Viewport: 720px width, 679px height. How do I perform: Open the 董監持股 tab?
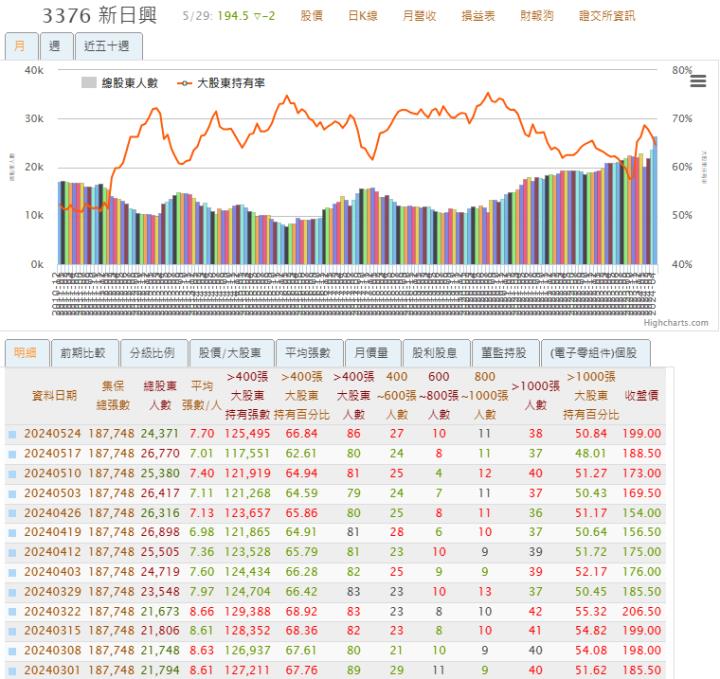[x=505, y=353]
